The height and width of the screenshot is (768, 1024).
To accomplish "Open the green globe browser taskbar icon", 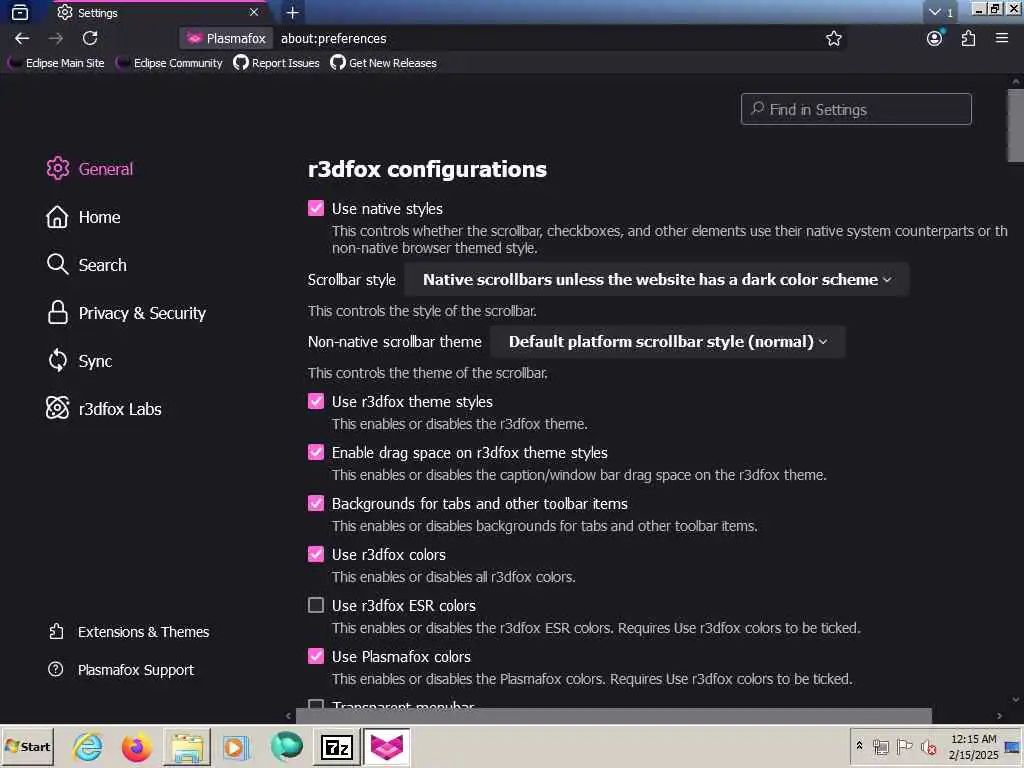I will click(x=286, y=746).
